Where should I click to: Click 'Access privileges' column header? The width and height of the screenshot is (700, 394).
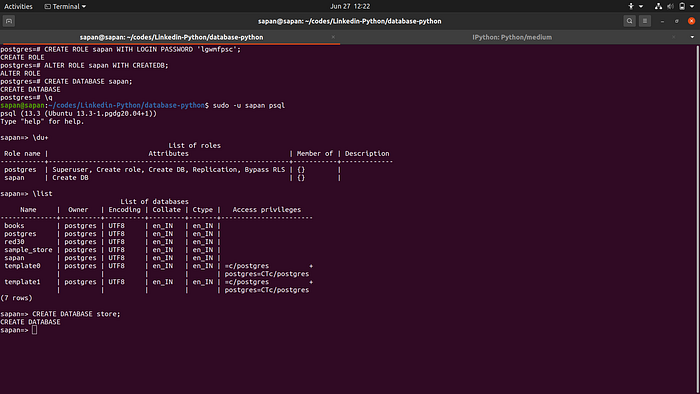tap(267, 209)
